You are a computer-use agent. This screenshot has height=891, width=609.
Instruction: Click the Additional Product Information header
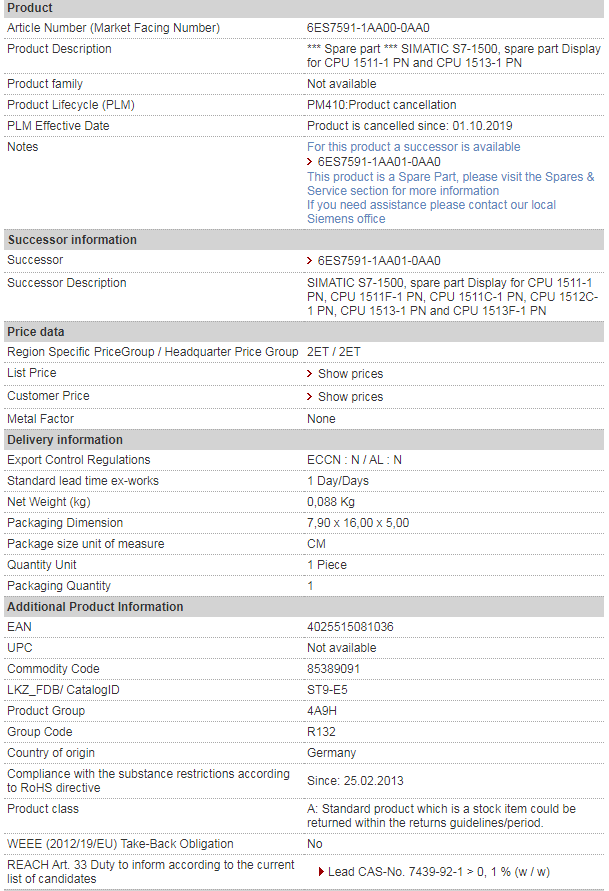coord(304,607)
